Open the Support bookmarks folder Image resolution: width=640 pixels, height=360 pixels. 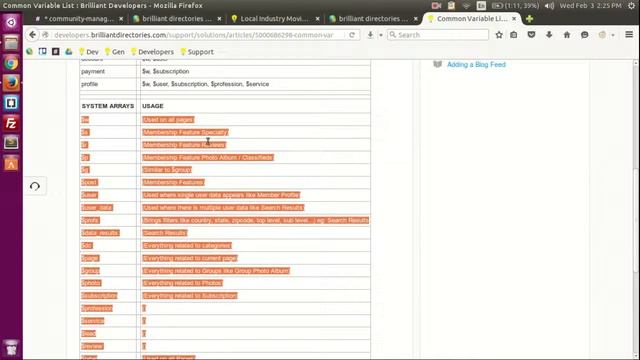pyautogui.click(x=197, y=52)
